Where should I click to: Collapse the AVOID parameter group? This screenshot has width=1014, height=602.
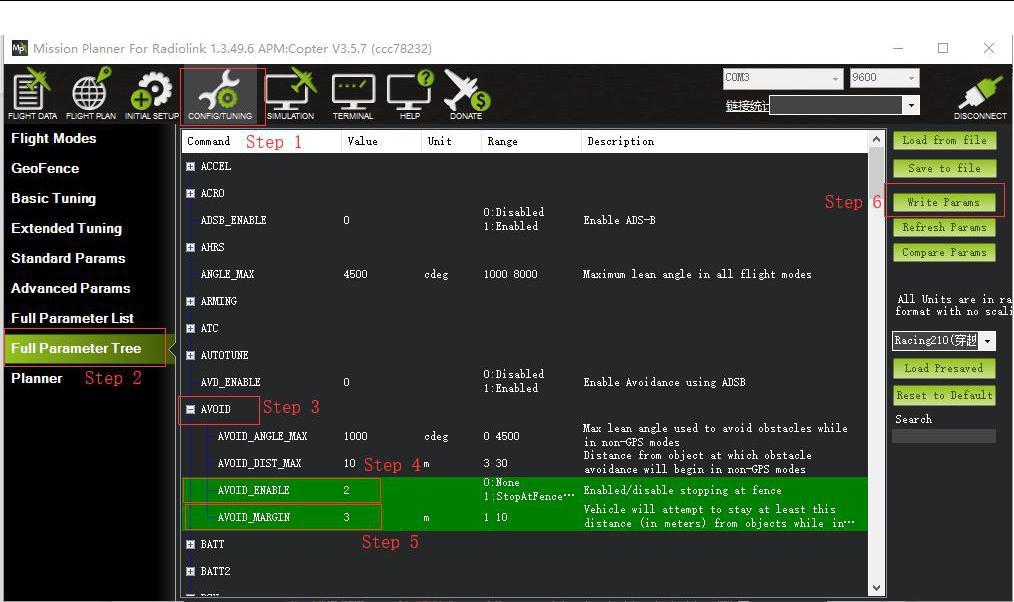[x=190, y=409]
